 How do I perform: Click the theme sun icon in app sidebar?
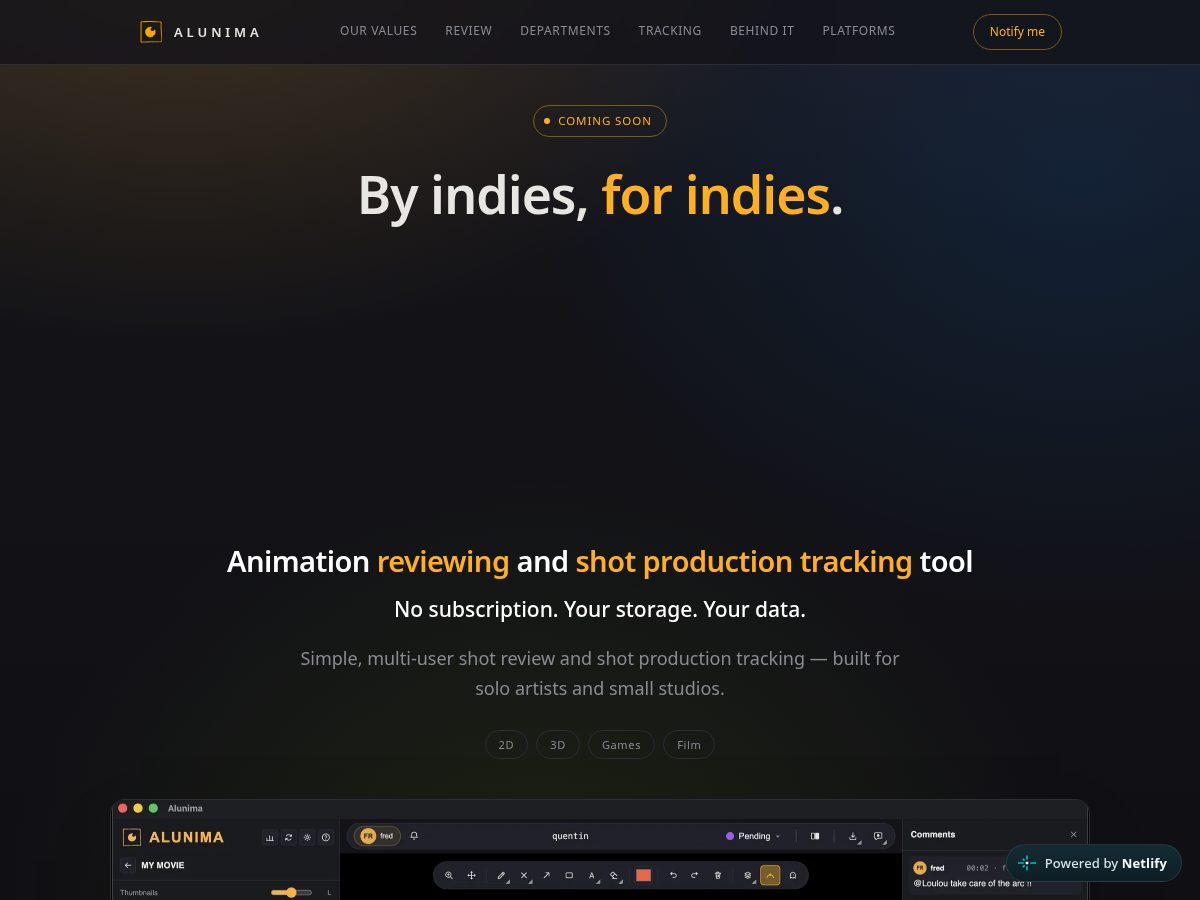pyautogui.click(x=307, y=837)
